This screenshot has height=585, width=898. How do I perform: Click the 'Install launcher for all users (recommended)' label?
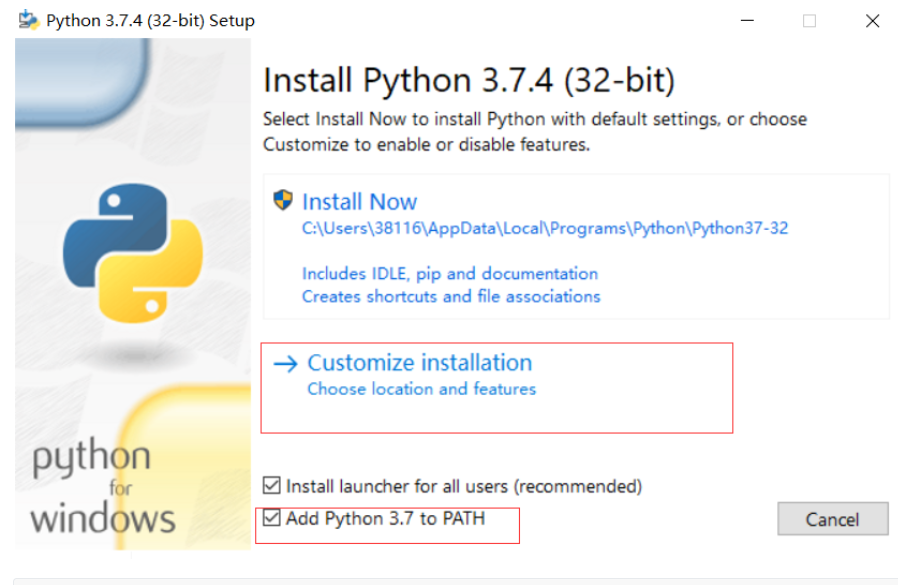(464, 486)
